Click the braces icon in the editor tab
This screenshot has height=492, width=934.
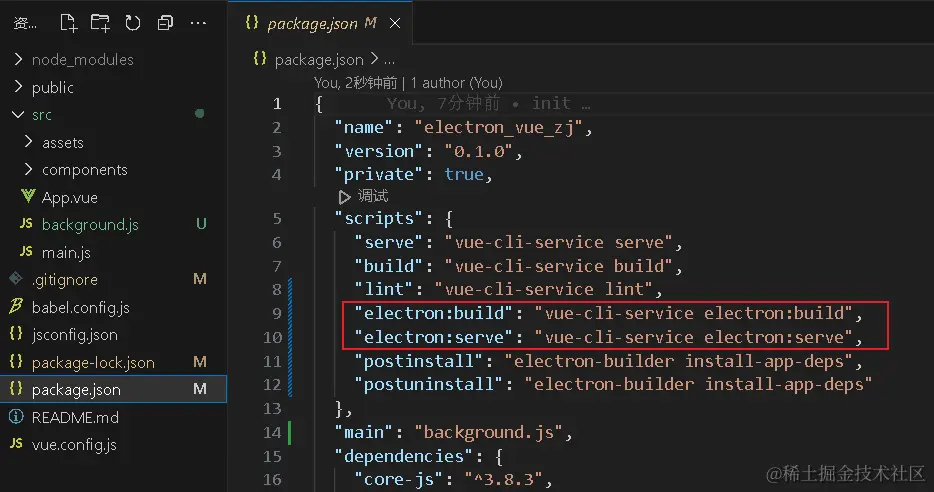click(x=252, y=23)
